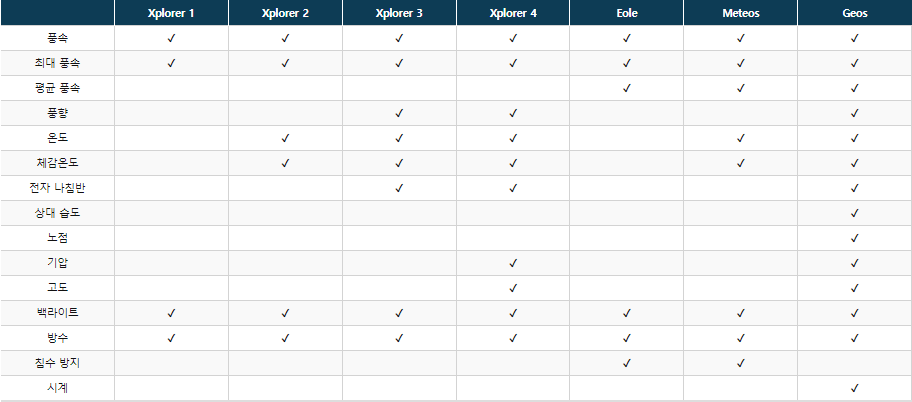This screenshot has width=912, height=402.
Task: Click the Geos checkmark in the 시계 row
Action: [x=854, y=388]
